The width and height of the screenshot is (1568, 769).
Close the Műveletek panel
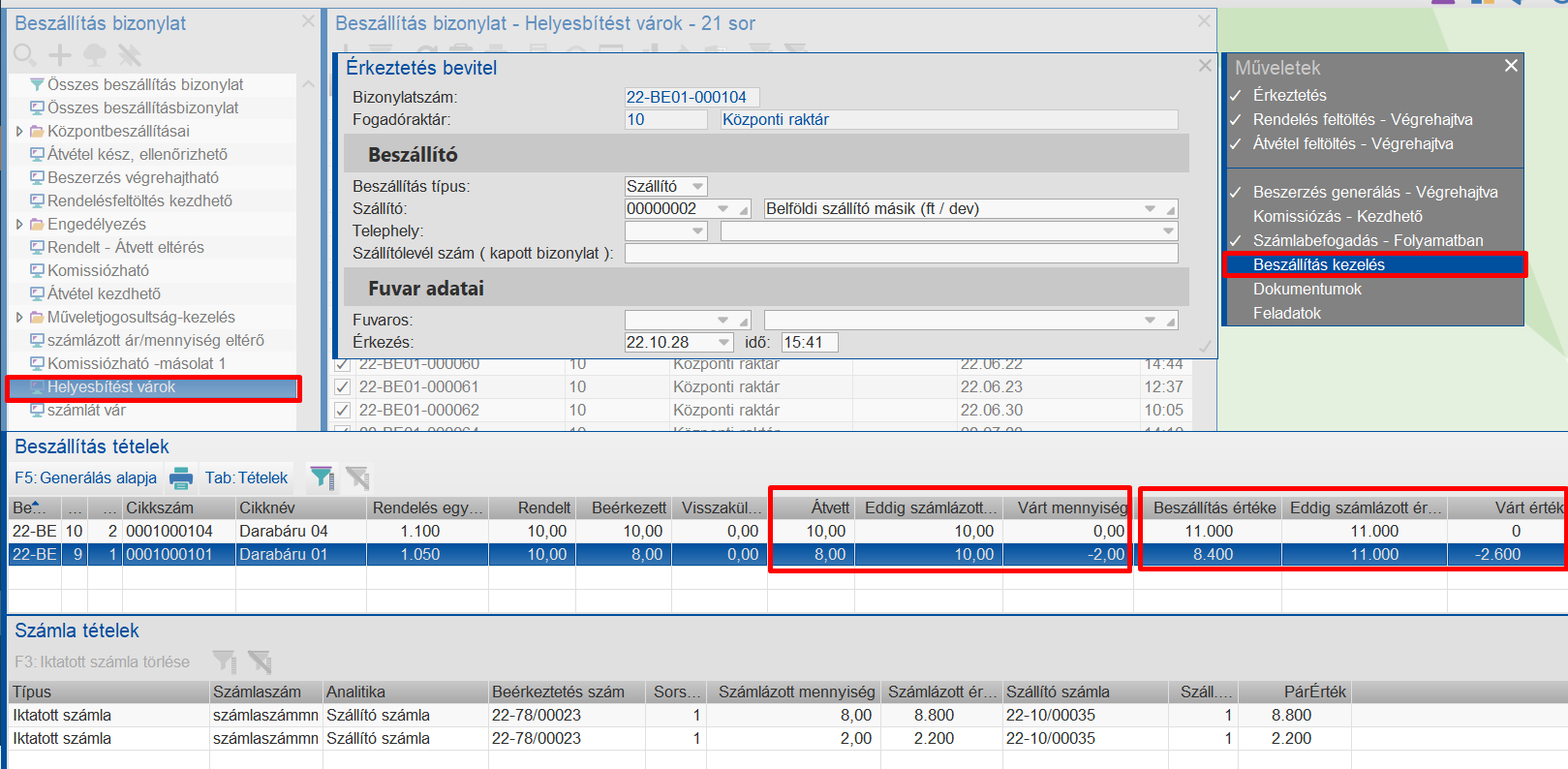pos(1511,66)
